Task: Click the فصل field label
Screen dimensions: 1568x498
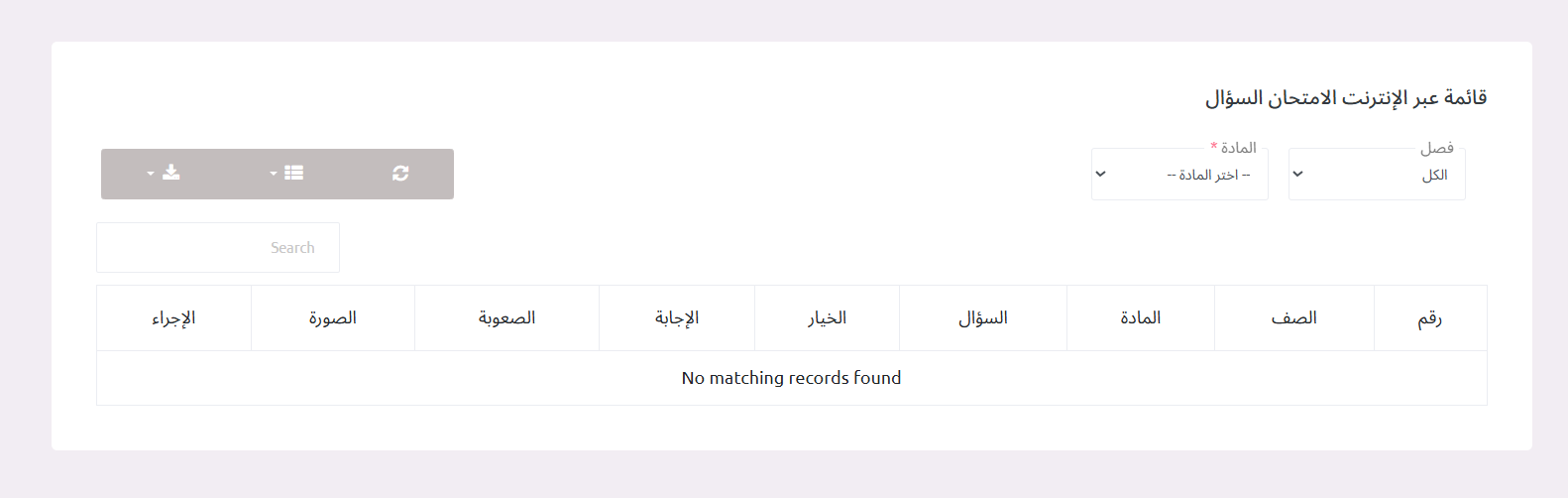Action: point(1436,148)
